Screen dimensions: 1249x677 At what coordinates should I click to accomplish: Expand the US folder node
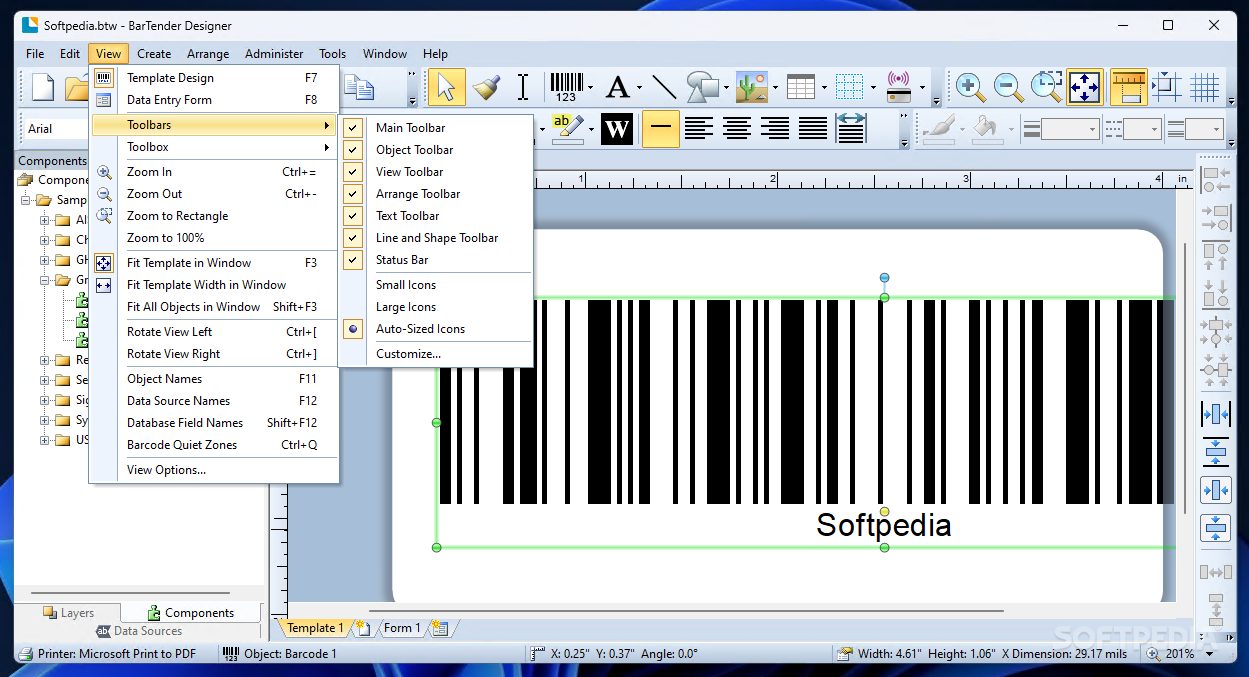(x=44, y=440)
